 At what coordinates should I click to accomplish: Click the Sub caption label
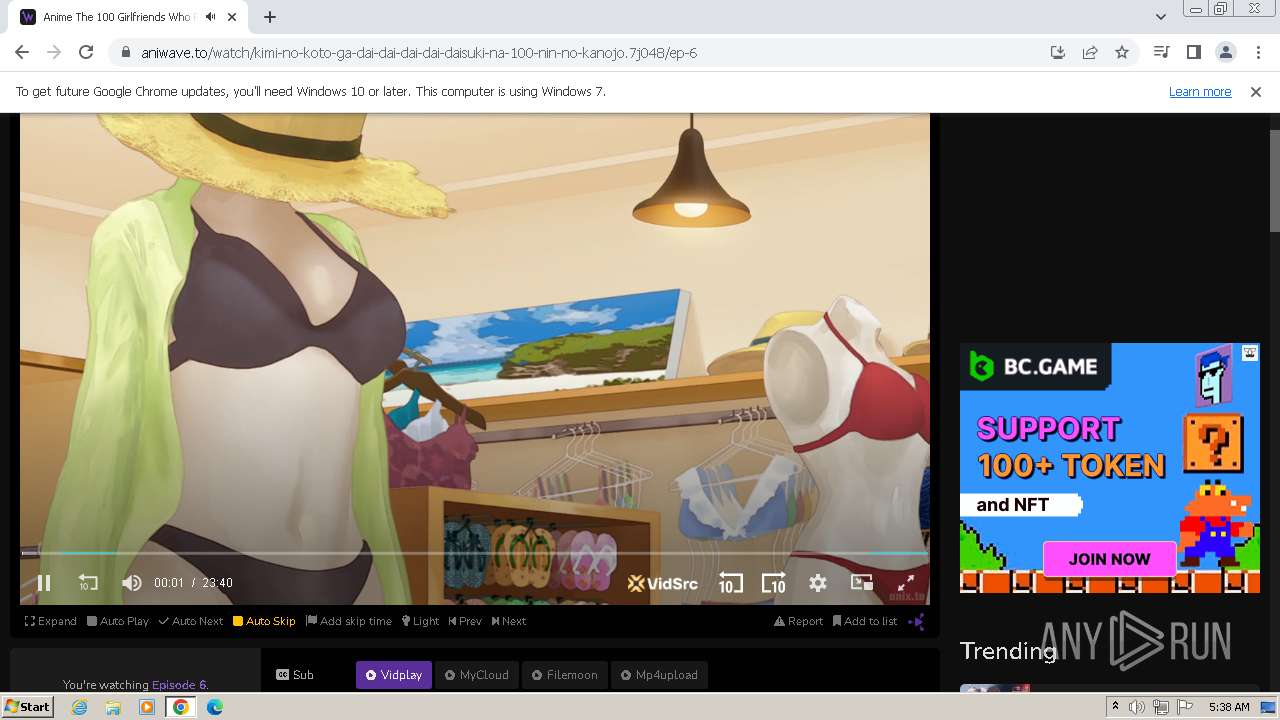click(295, 675)
